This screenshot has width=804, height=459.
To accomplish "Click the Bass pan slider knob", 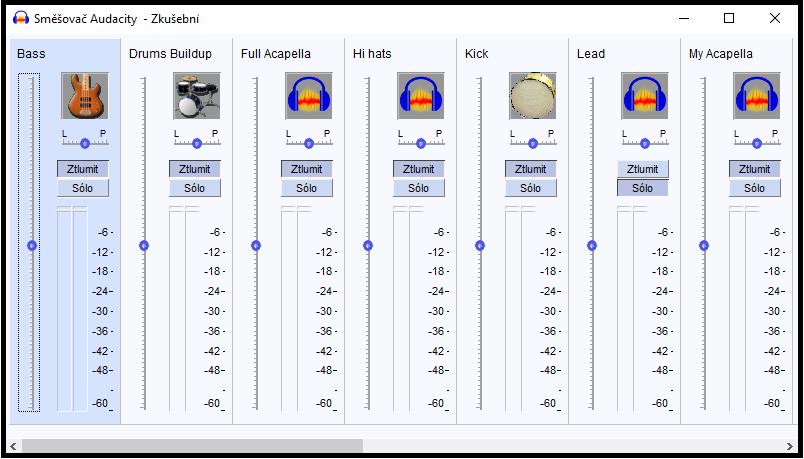I will [85, 144].
